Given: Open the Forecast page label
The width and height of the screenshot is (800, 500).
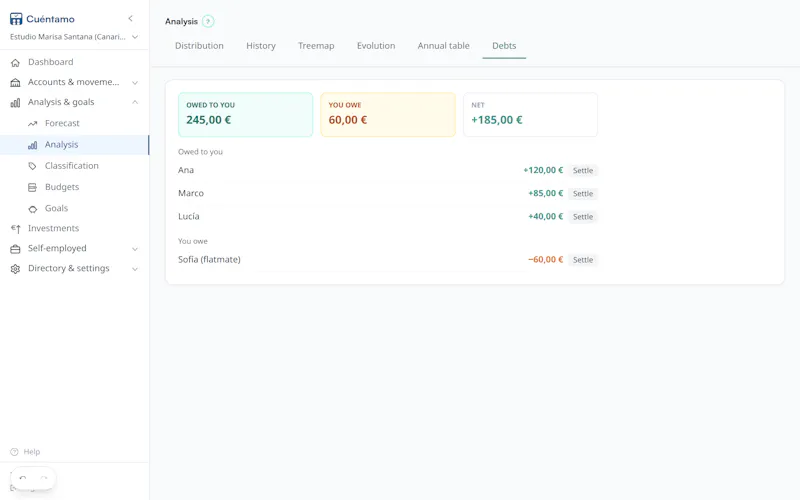Looking at the screenshot, I should coord(62,123).
